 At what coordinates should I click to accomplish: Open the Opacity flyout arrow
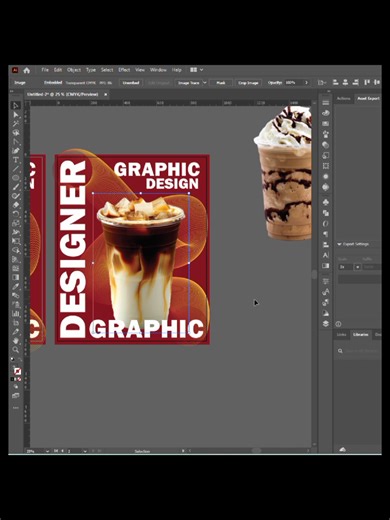tap(306, 83)
